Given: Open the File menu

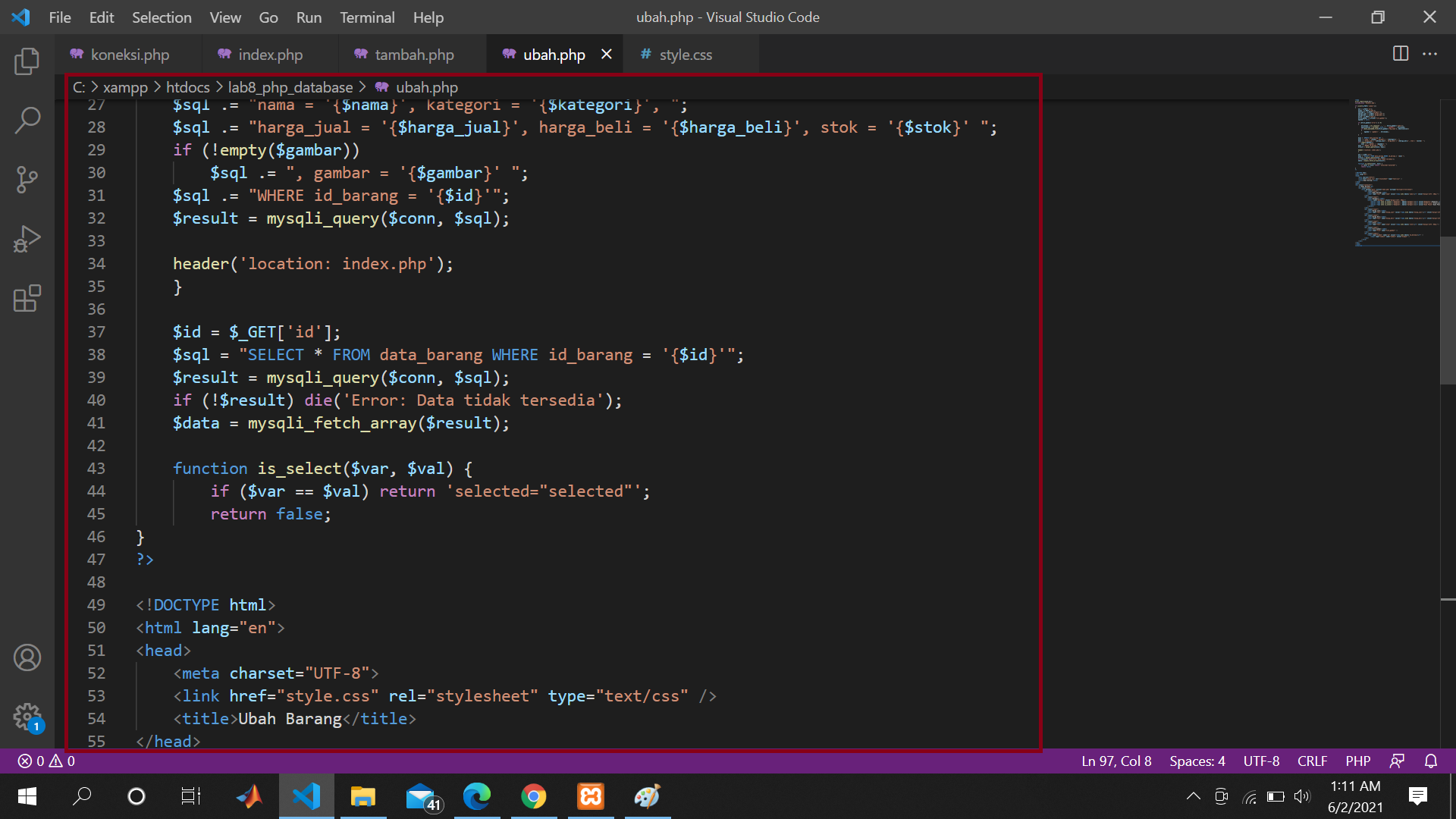Looking at the screenshot, I should click(x=60, y=17).
